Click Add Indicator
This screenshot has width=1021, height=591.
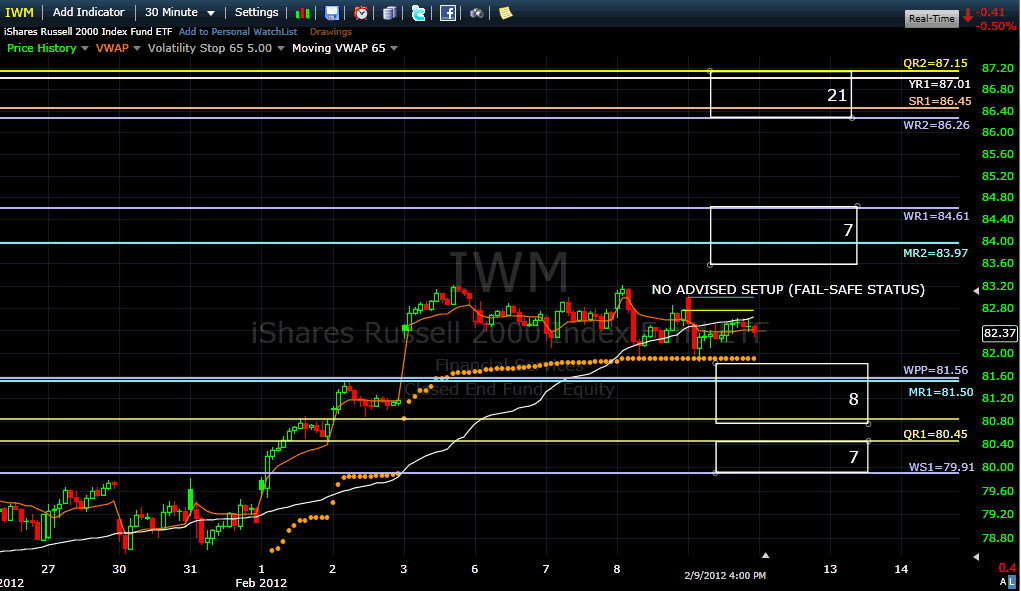point(89,12)
